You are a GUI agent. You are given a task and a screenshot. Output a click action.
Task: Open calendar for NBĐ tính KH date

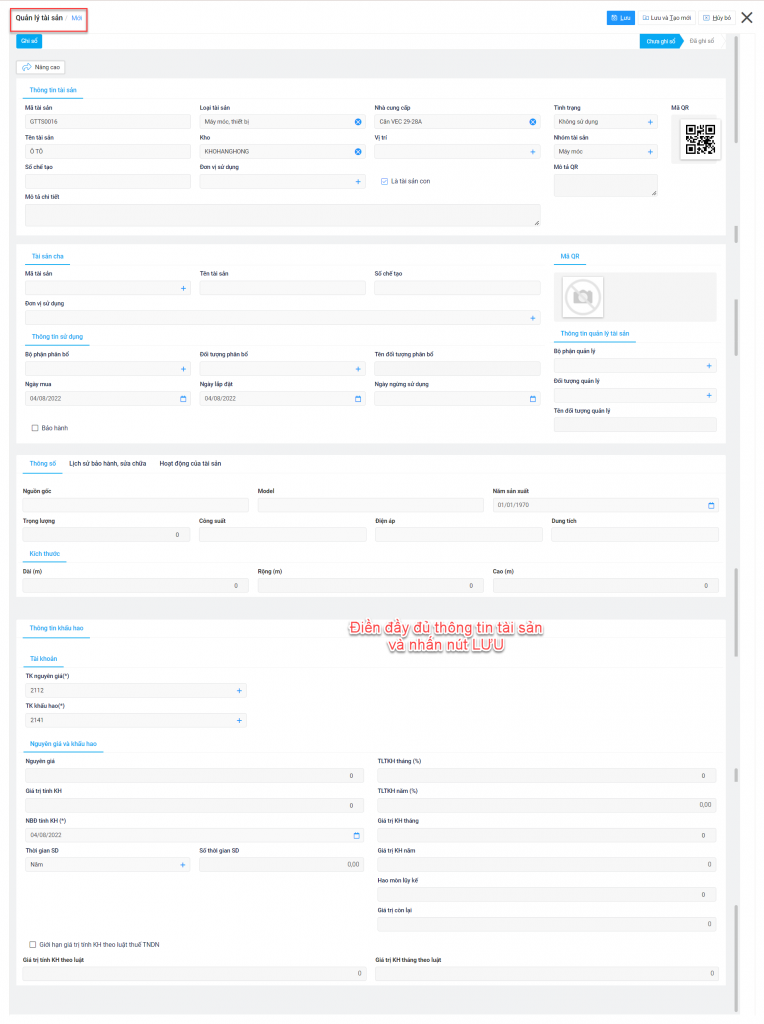pos(358,834)
